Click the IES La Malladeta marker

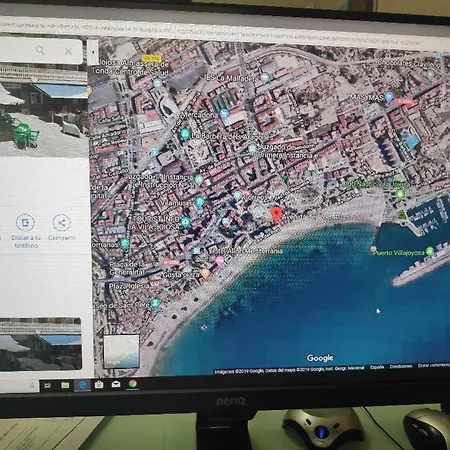tap(265, 78)
